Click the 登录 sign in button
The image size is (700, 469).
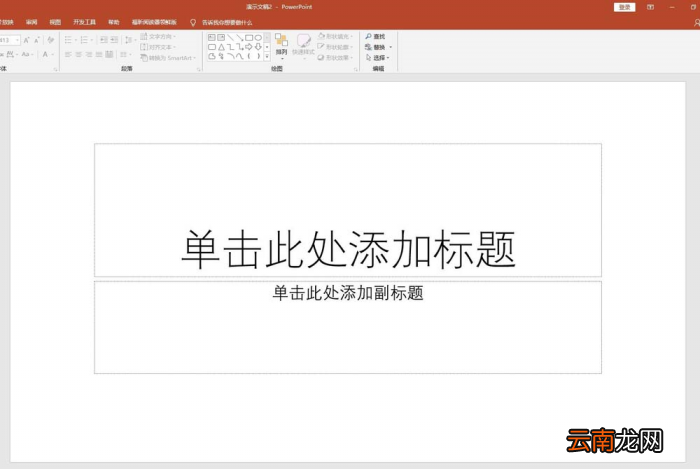coord(625,7)
